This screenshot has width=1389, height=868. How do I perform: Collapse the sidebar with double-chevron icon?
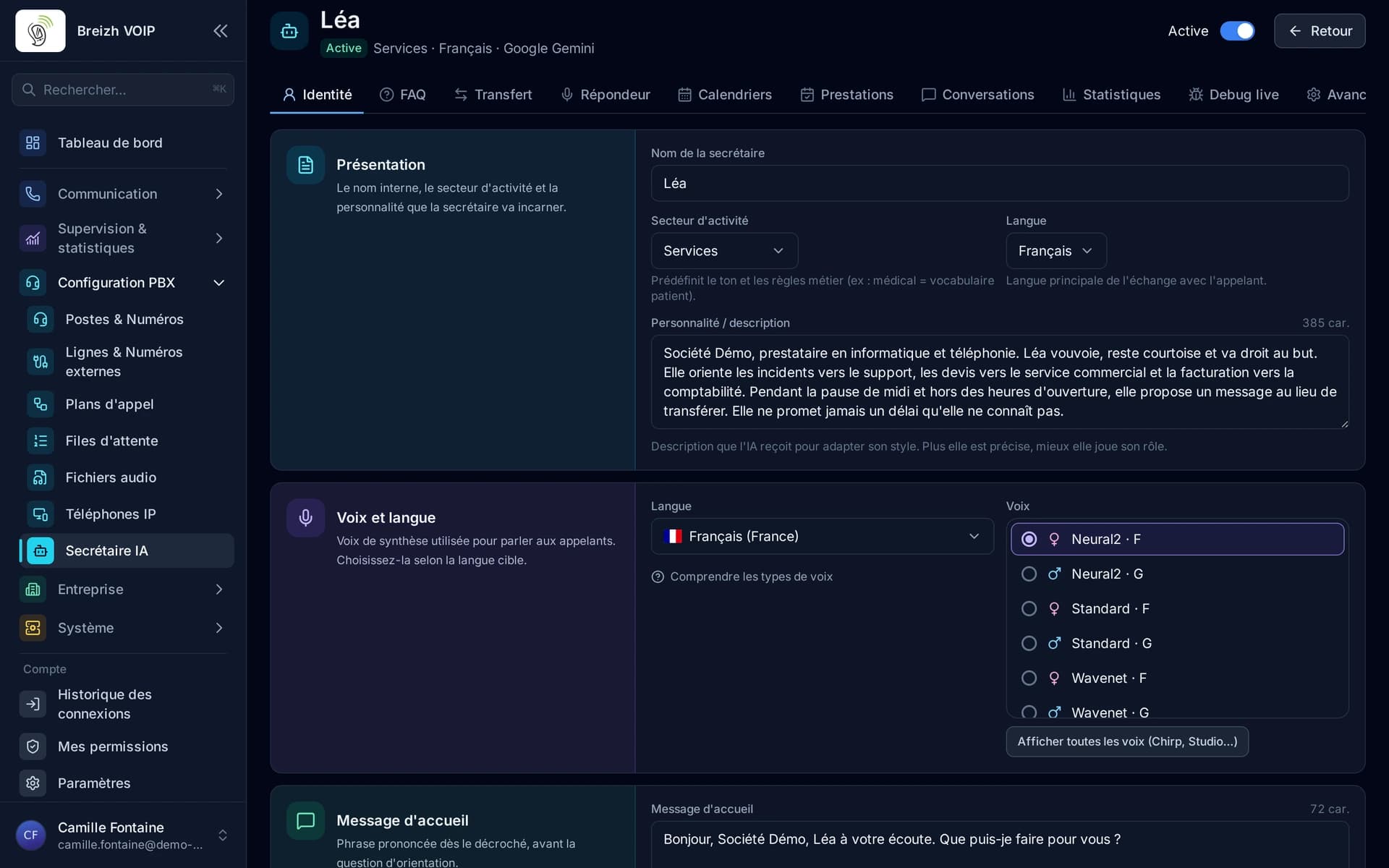click(x=220, y=30)
